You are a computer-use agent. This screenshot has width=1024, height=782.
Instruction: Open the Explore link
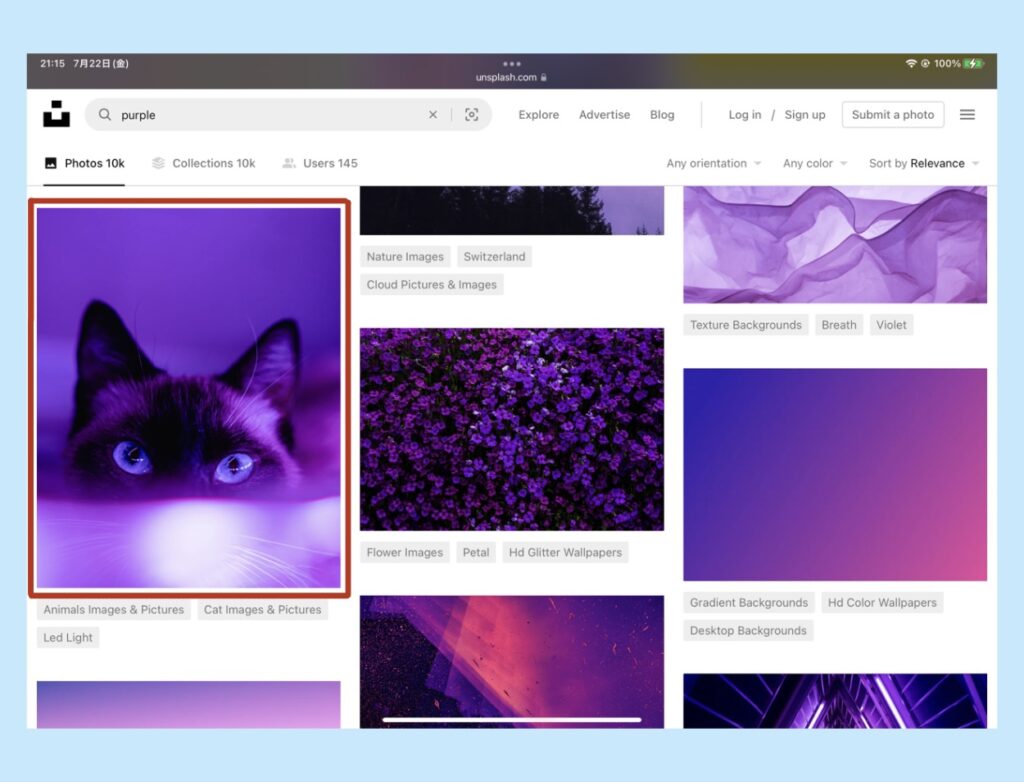539,115
